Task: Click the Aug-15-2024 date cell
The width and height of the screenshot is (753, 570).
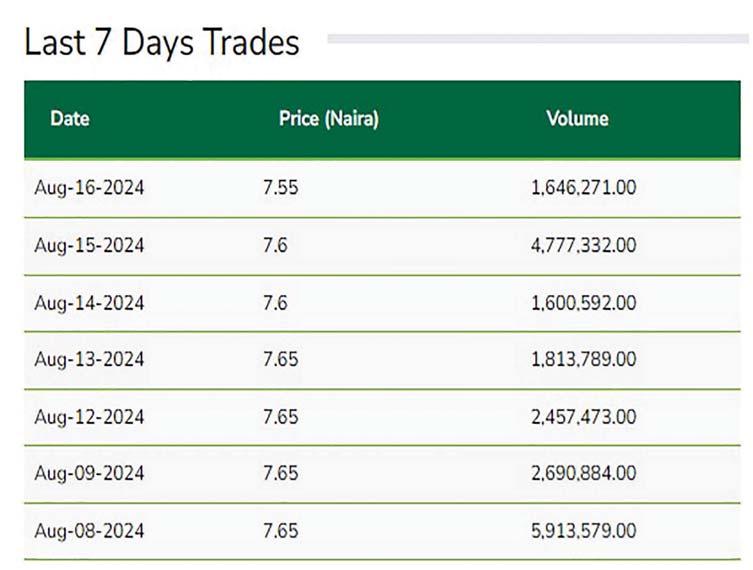Action: [89, 245]
